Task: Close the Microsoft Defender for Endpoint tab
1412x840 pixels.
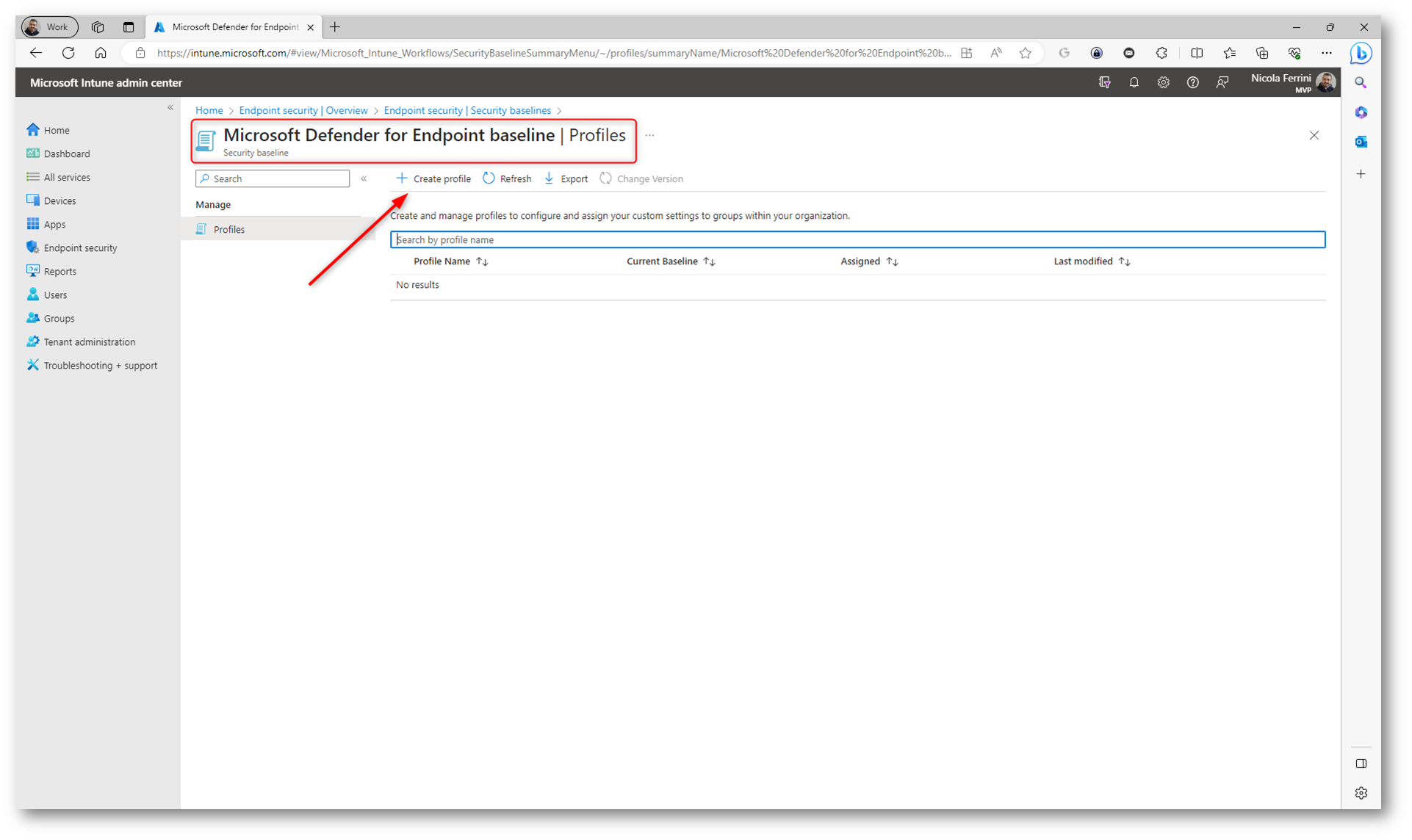Action: click(x=310, y=27)
